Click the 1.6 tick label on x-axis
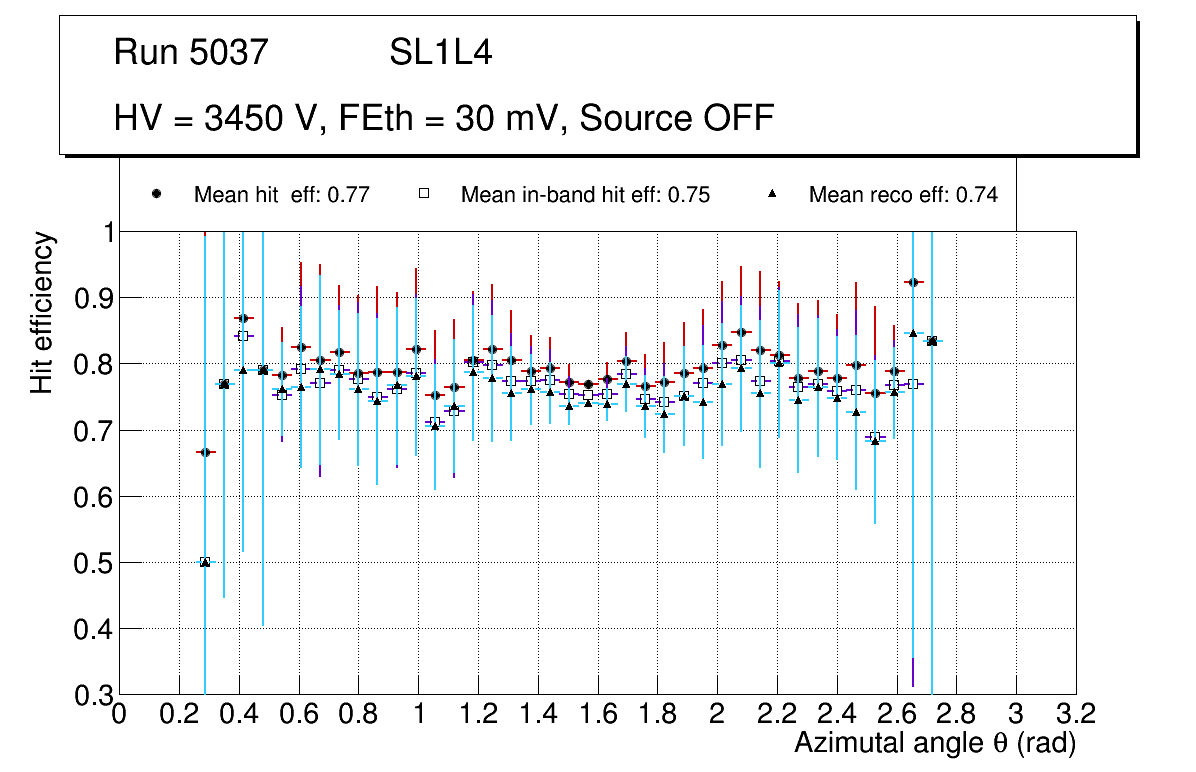Image resolution: width=1196 pixels, height=772 pixels. (597, 715)
